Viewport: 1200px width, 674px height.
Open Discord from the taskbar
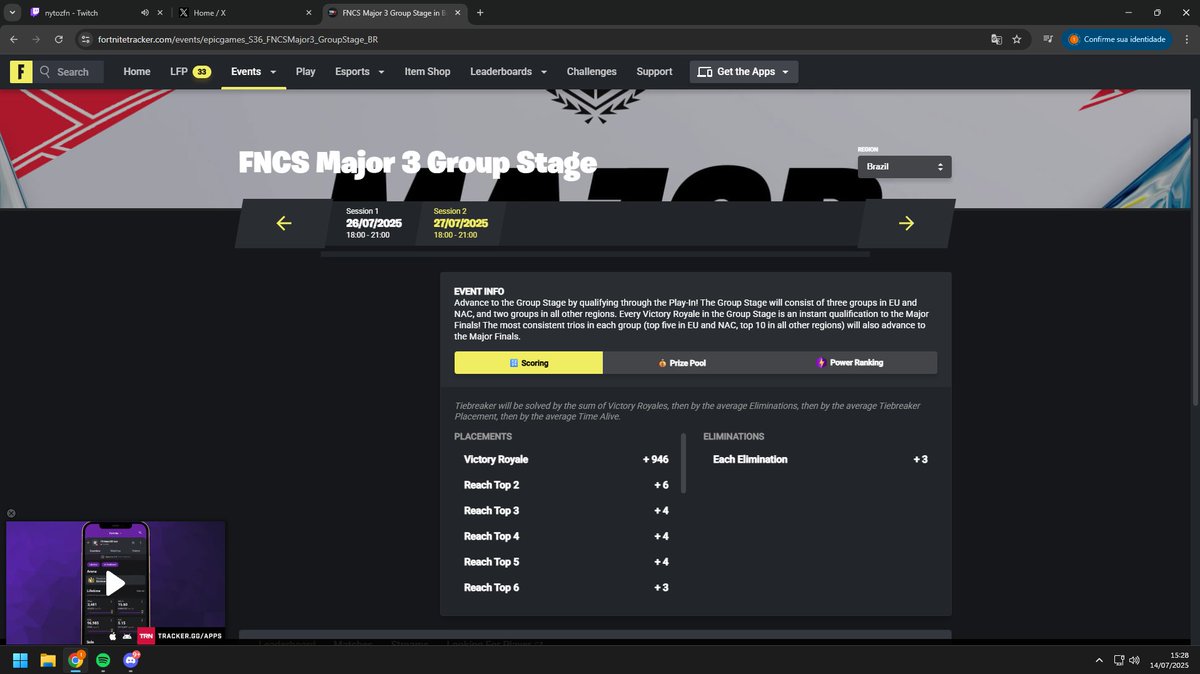pyautogui.click(x=130, y=660)
